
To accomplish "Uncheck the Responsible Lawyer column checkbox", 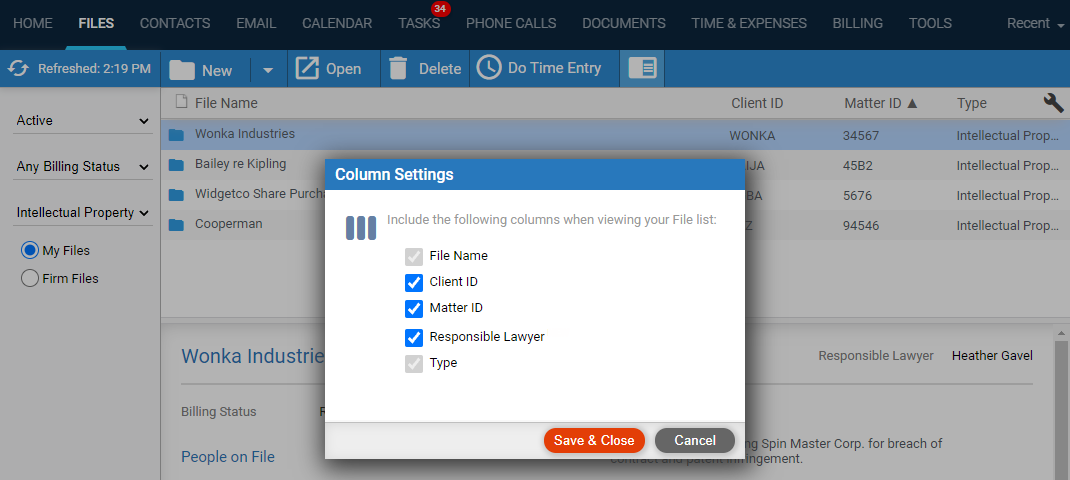I will pyautogui.click(x=414, y=337).
